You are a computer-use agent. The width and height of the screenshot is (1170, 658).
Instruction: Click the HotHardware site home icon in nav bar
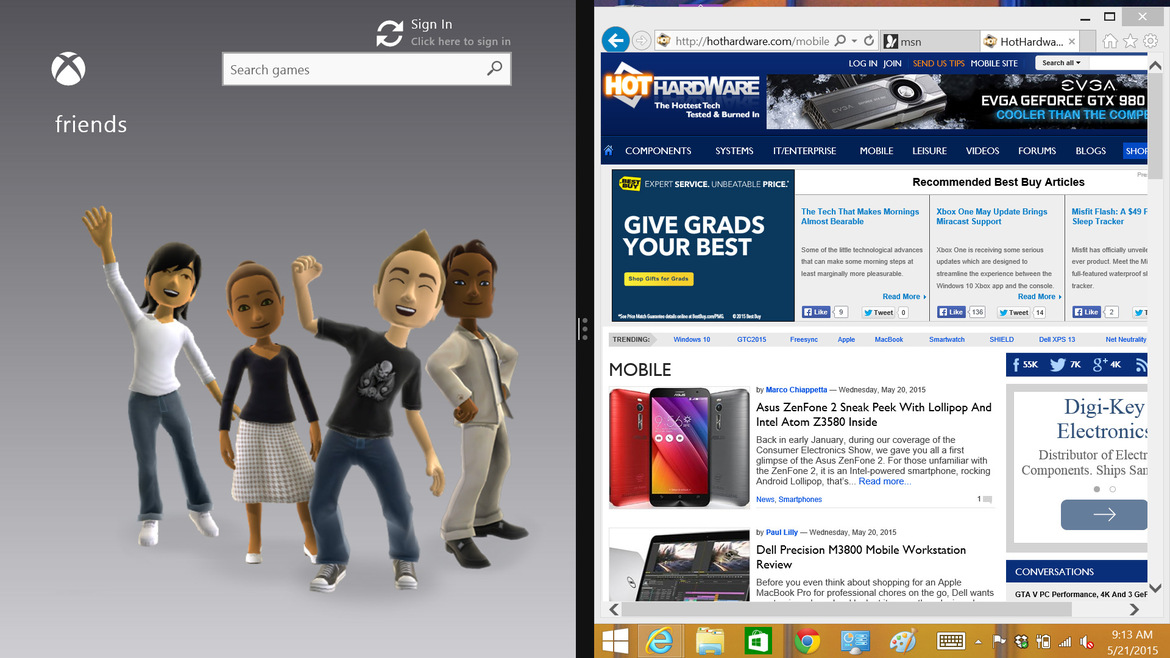tap(609, 151)
